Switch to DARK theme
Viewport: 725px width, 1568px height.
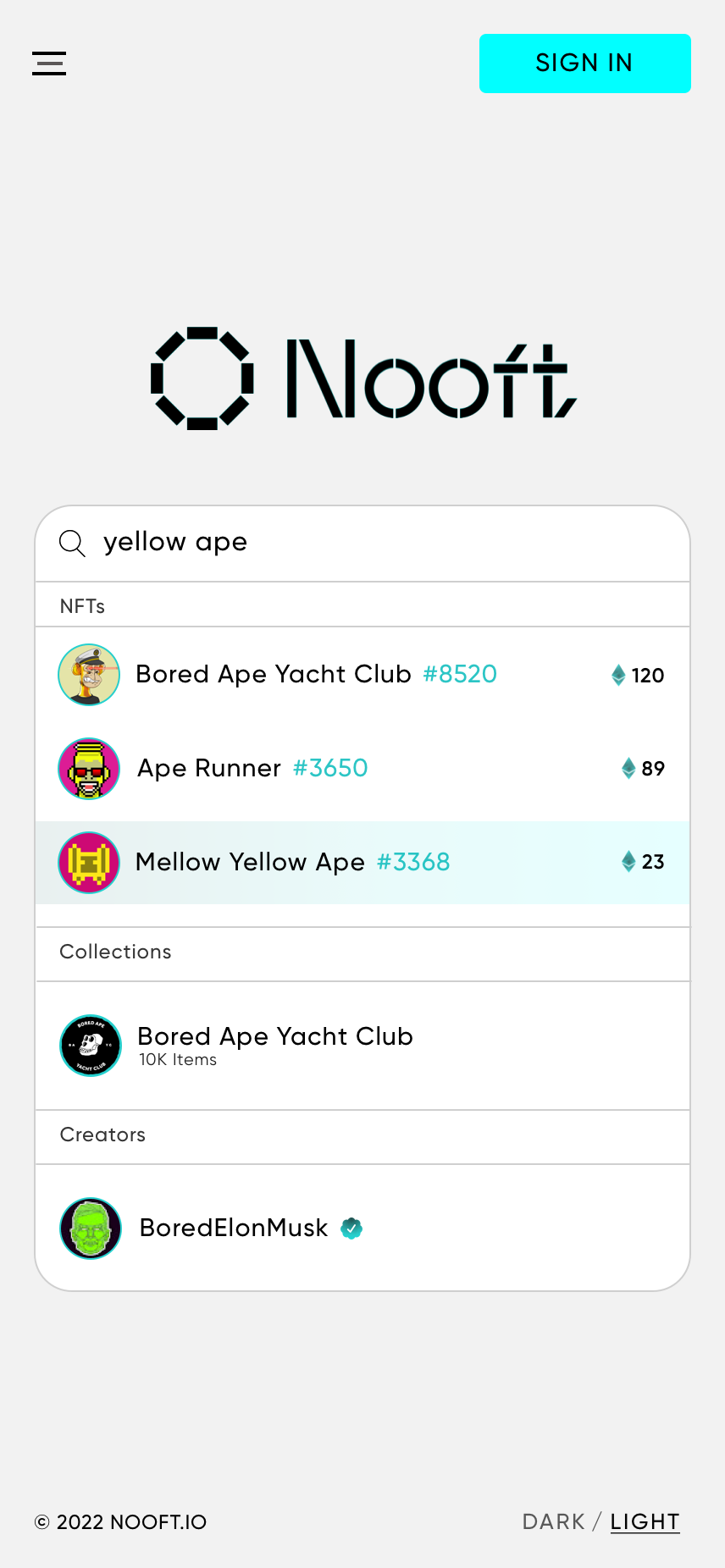point(553,1521)
